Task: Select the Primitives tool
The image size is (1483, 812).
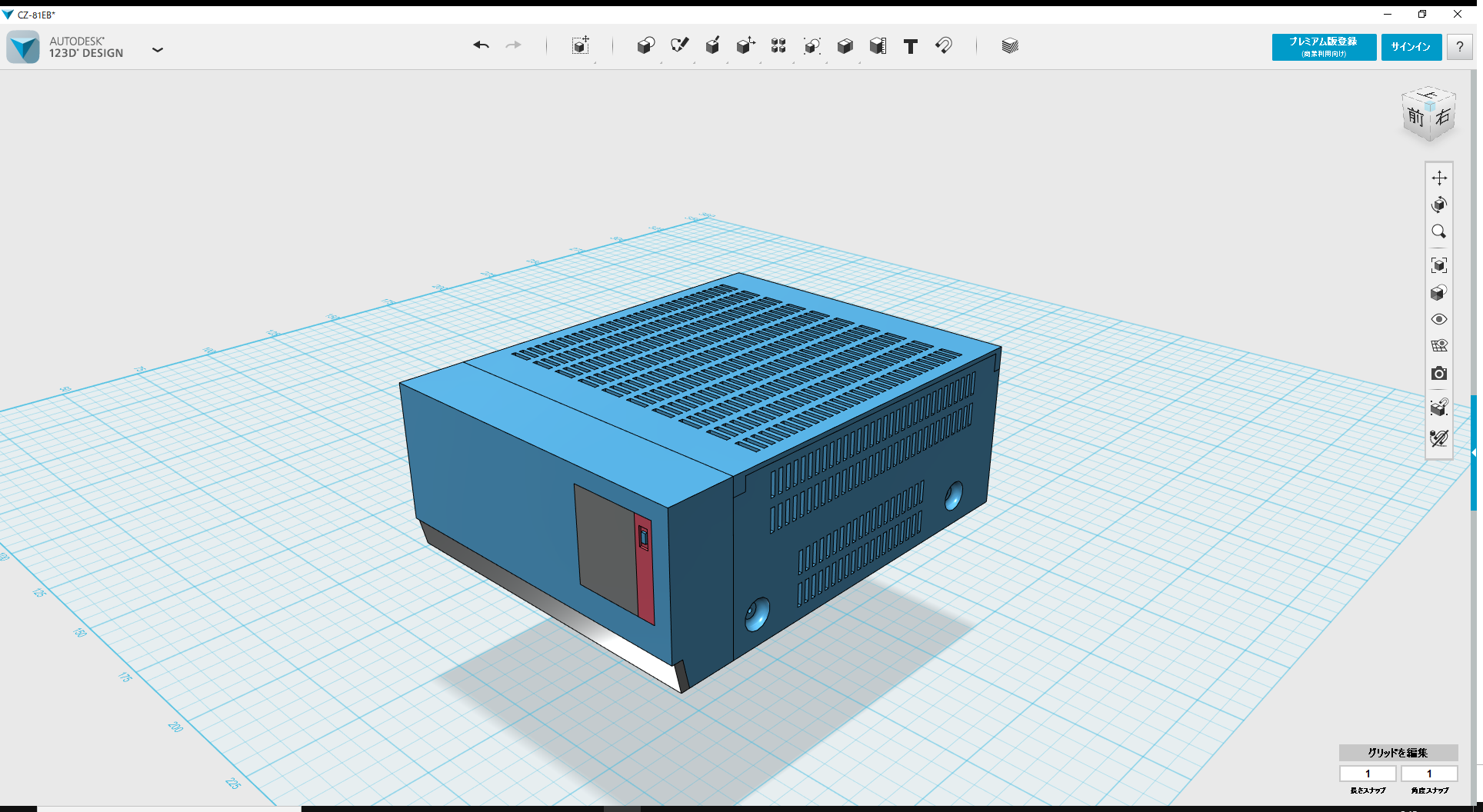Action: (x=646, y=45)
